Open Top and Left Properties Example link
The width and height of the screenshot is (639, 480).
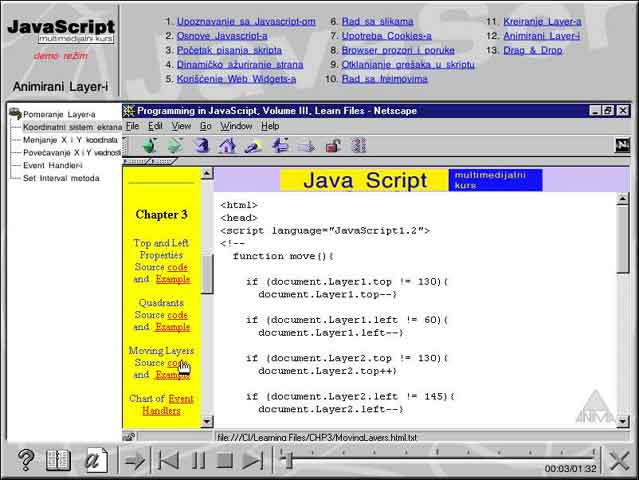pyautogui.click(x=173, y=279)
